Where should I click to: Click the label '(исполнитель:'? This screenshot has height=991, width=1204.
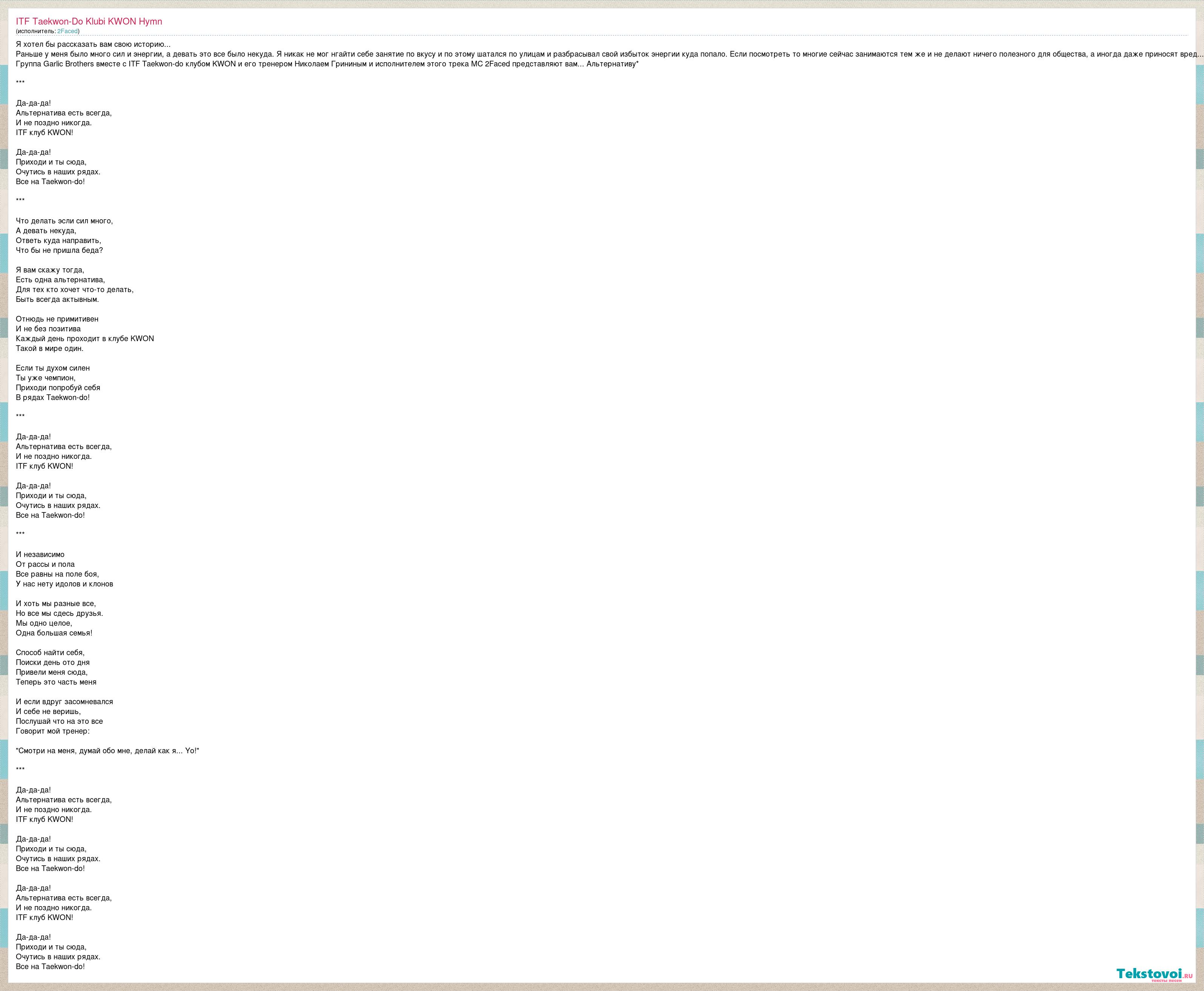pyautogui.click(x=36, y=31)
